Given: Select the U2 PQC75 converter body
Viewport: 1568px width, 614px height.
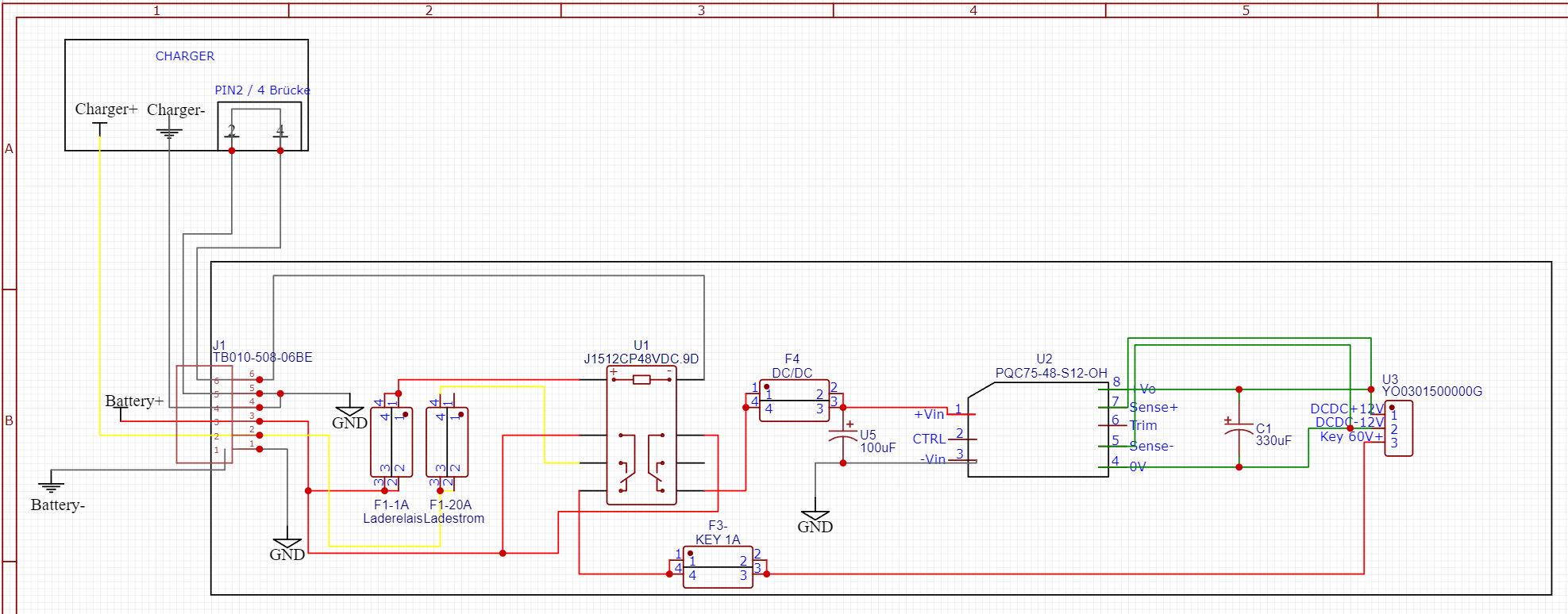Looking at the screenshot, I should 1038,429.
